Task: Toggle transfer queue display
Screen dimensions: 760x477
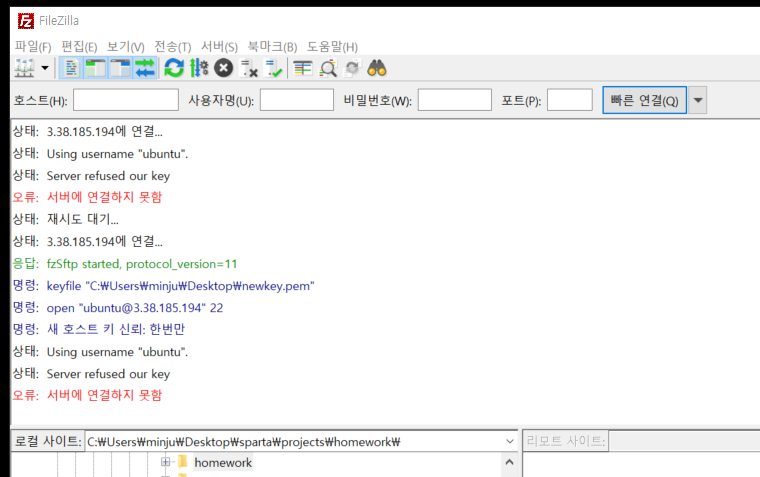Action: pos(144,68)
